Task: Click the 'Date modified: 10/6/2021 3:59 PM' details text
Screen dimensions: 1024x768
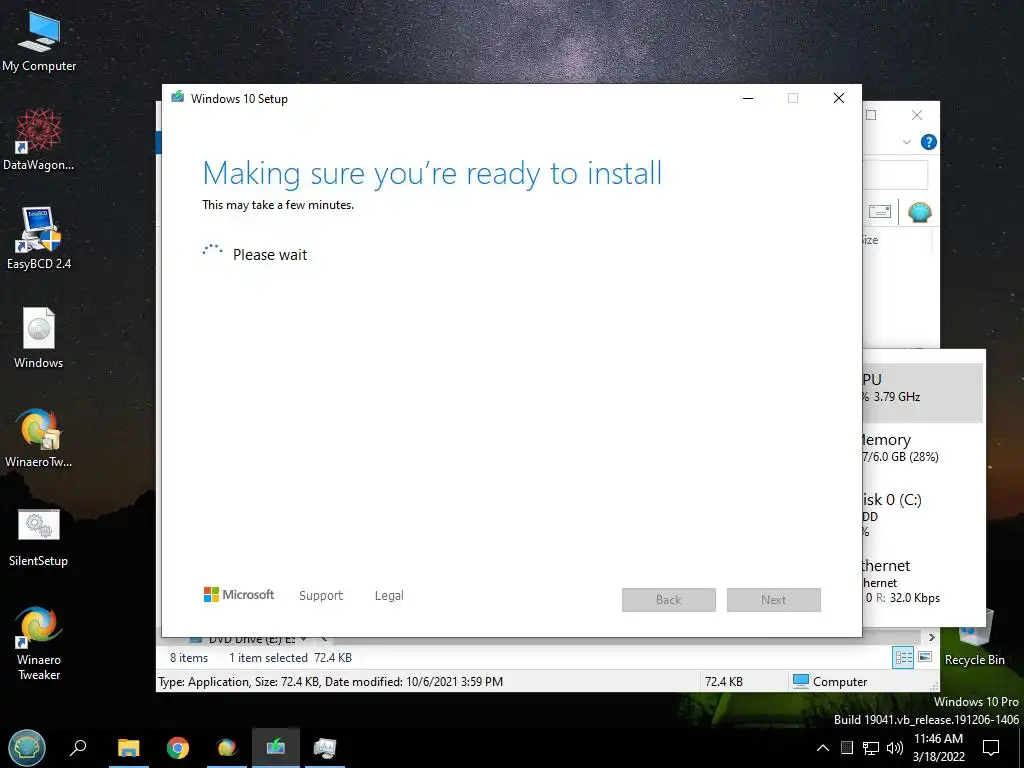Action: [414, 682]
